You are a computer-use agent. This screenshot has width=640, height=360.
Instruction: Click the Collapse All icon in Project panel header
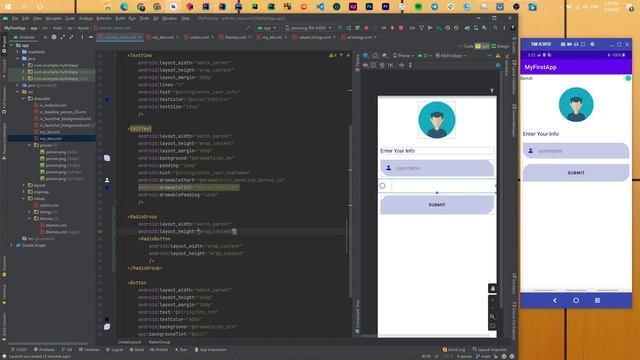[x=71, y=37]
